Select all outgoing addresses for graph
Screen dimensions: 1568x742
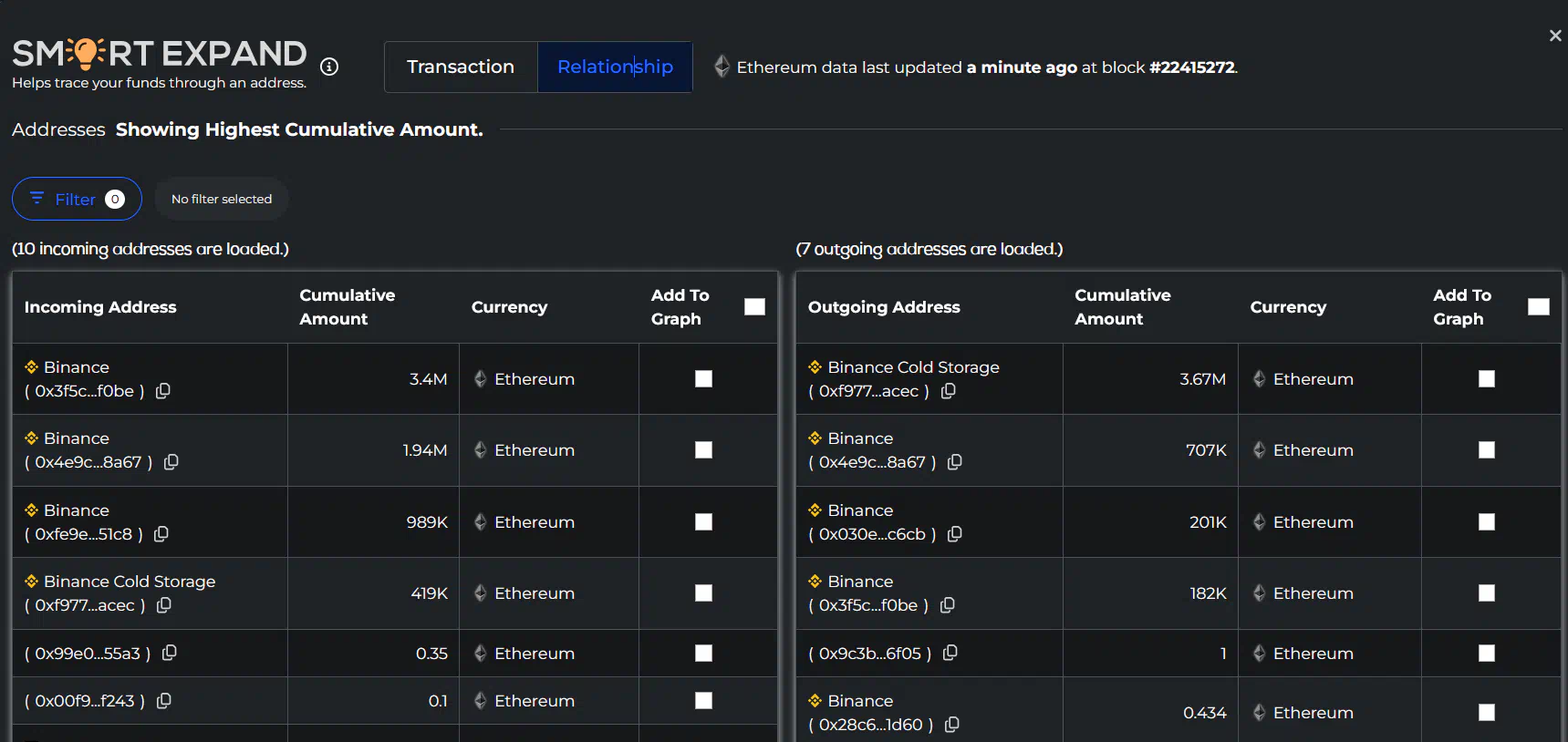click(1539, 306)
